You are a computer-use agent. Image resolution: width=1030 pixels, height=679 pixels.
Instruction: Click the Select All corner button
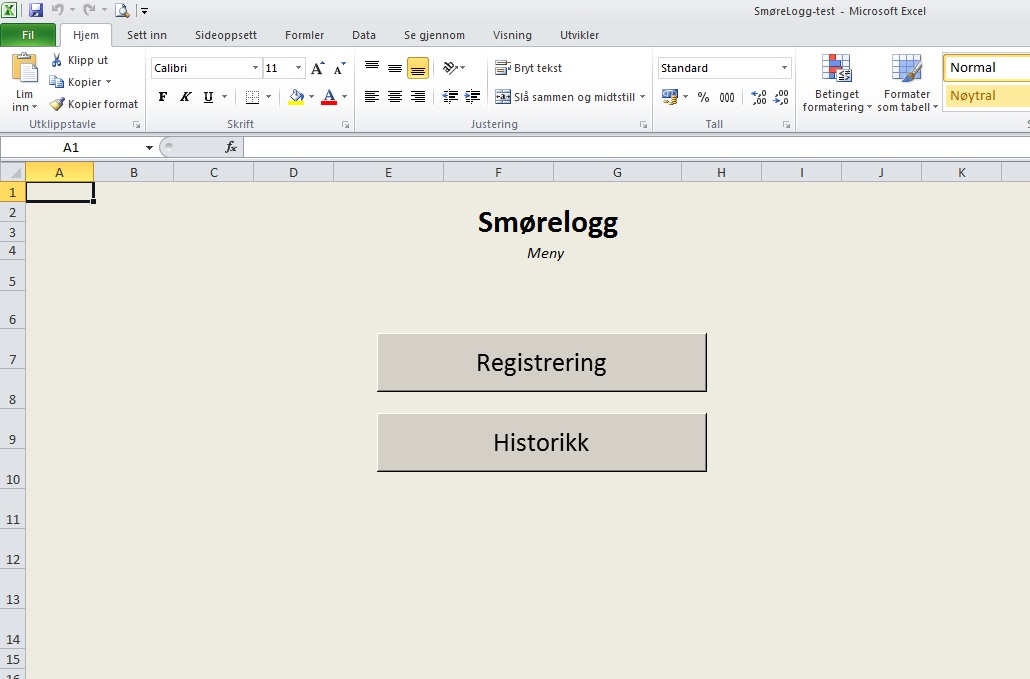tap(12, 173)
